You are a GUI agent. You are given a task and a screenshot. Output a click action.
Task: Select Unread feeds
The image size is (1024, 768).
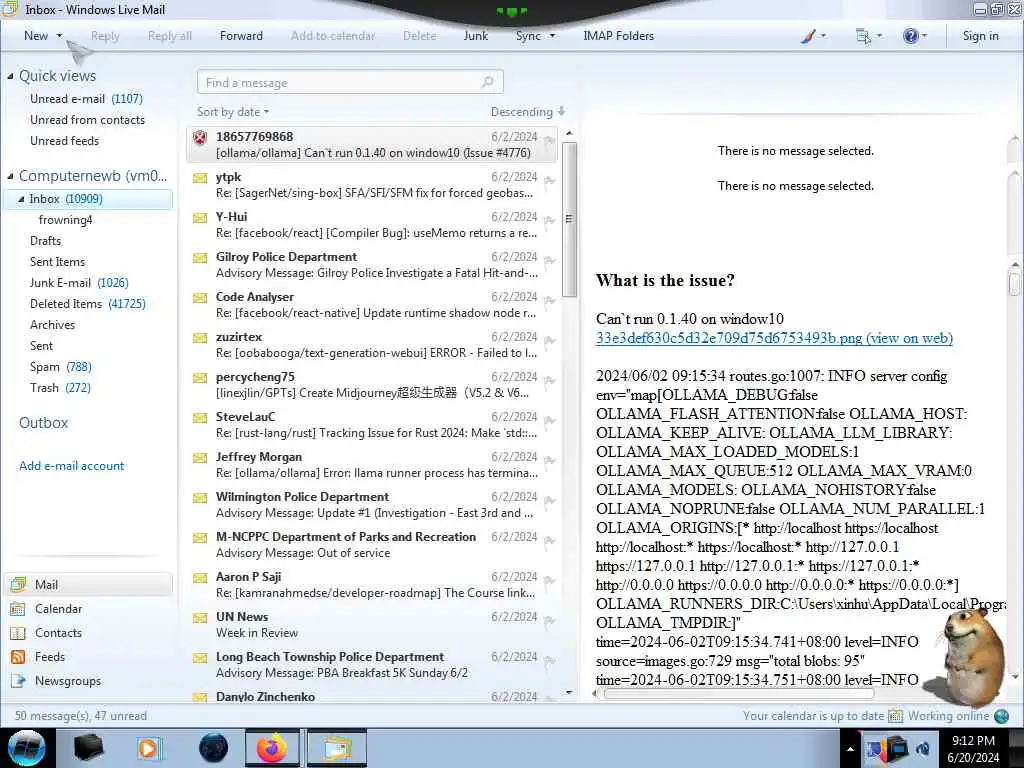64,140
